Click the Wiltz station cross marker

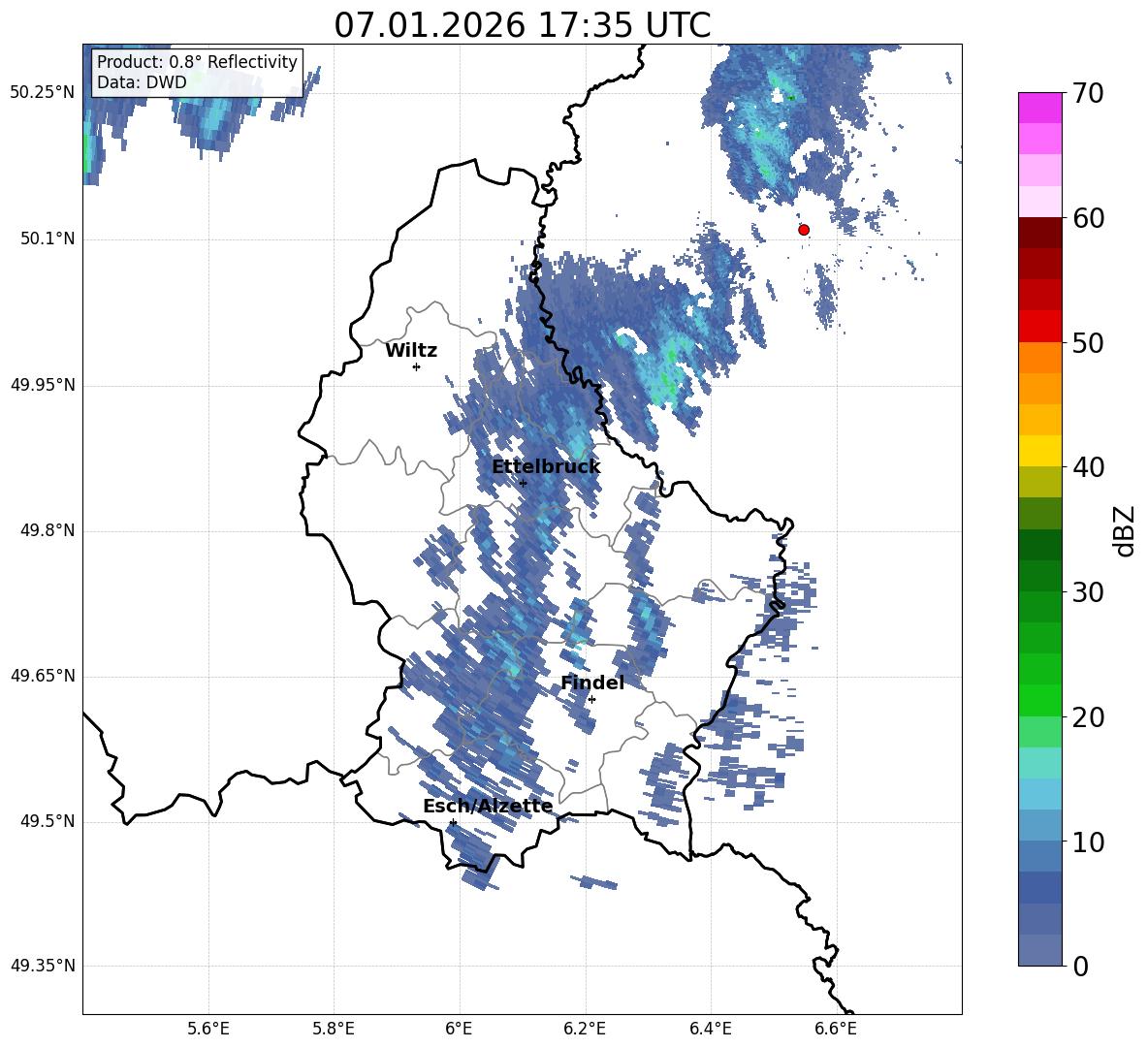pos(416,366)
